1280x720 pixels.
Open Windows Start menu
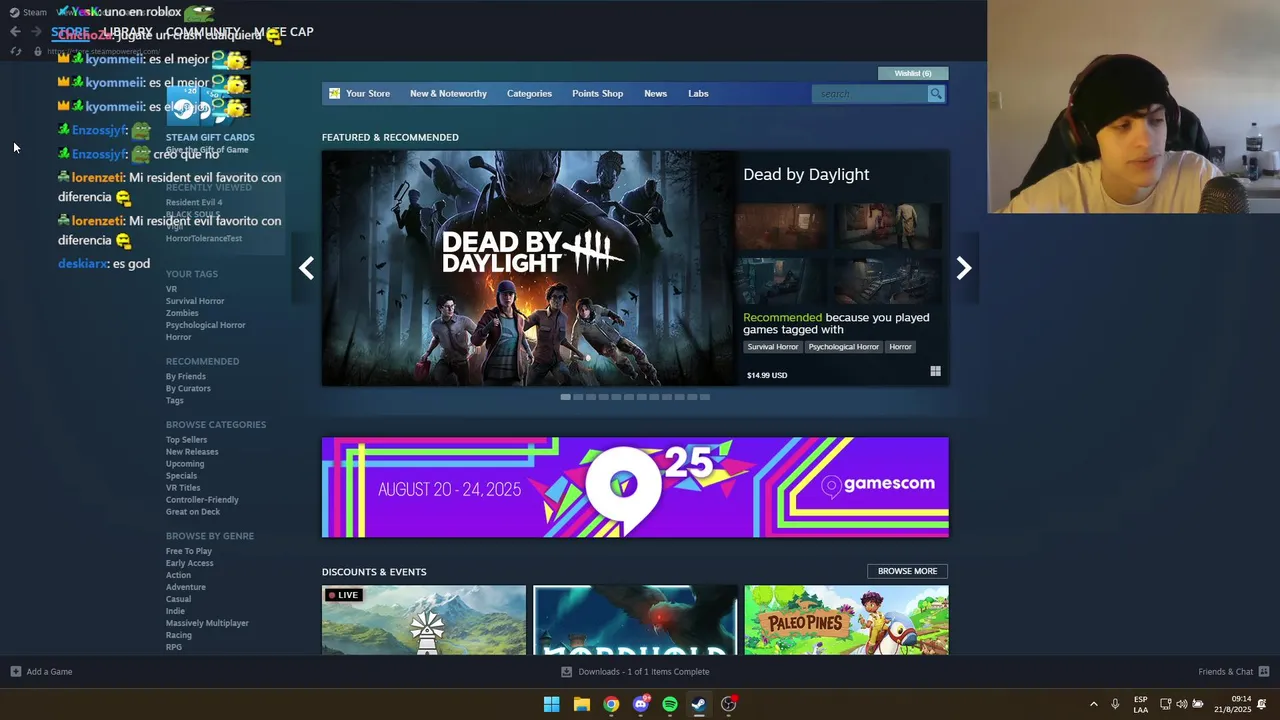click(551, 704)
